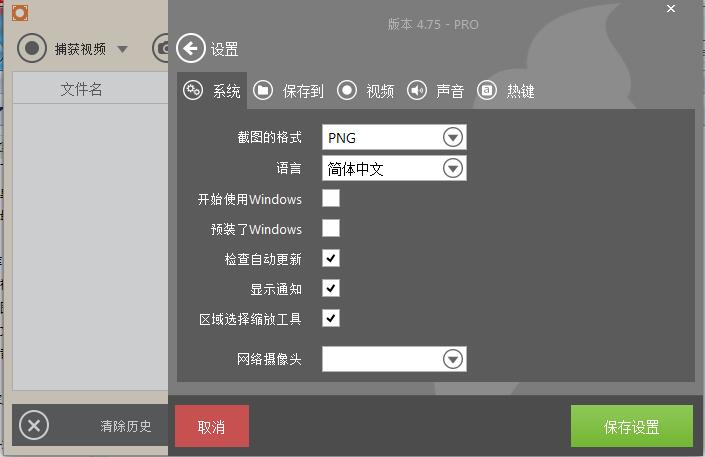Click the green 保存设置 button
Image resolution: width=705 pixels, height=457 pixels.
tap(632, 426)
